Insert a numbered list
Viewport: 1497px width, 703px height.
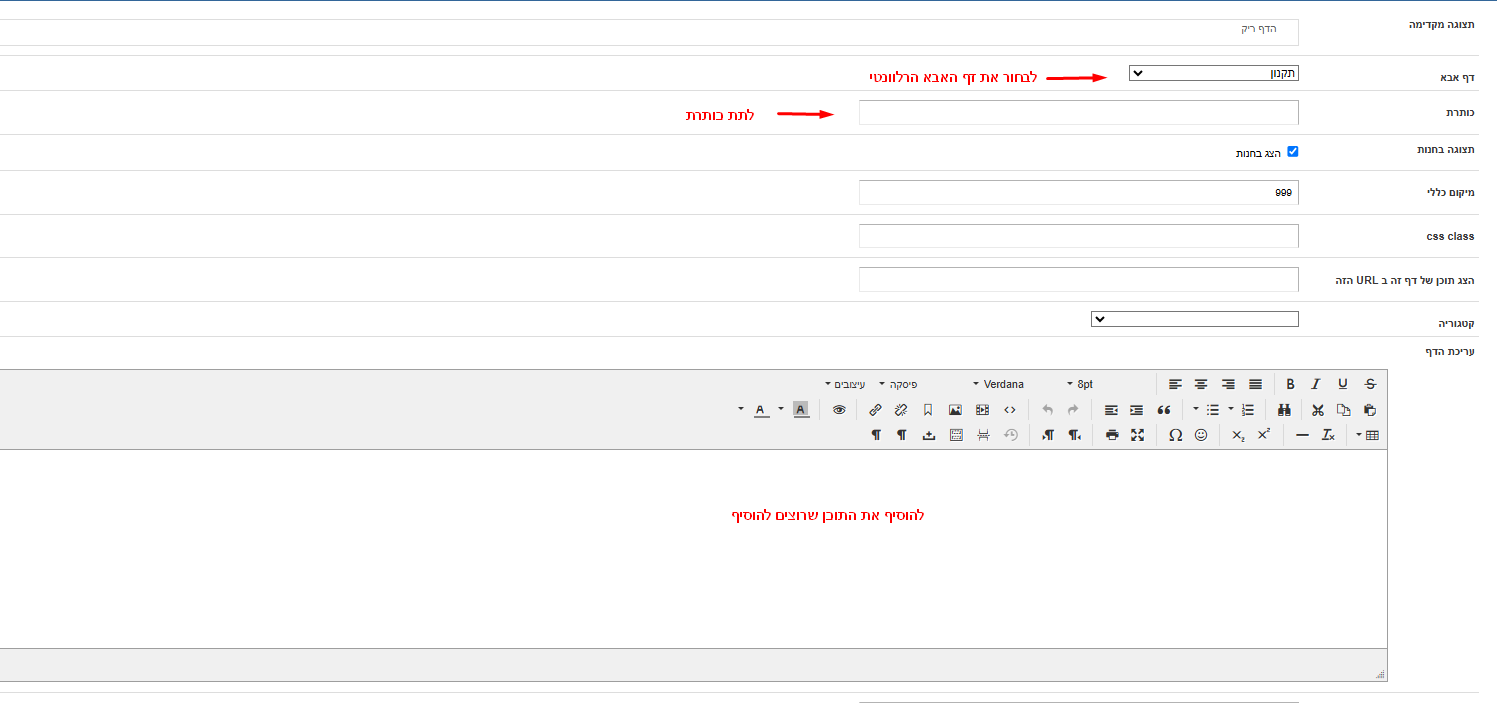(x=1248, y=410)
